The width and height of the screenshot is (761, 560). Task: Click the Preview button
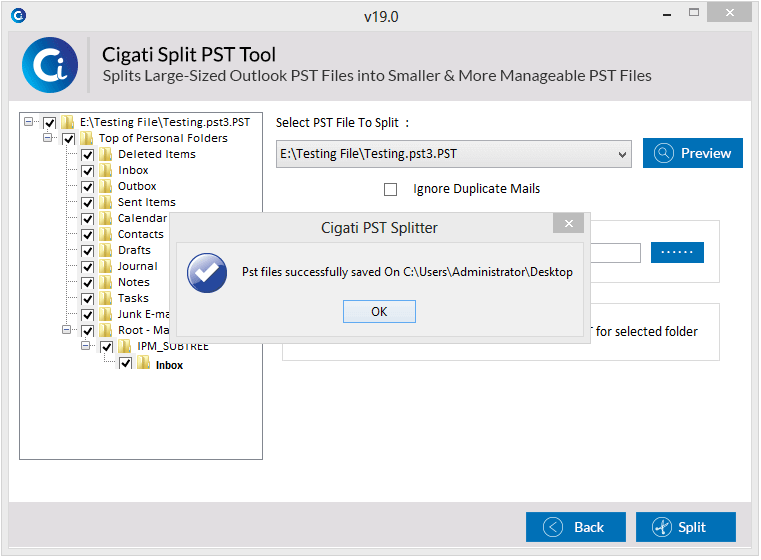click(693, 153)
